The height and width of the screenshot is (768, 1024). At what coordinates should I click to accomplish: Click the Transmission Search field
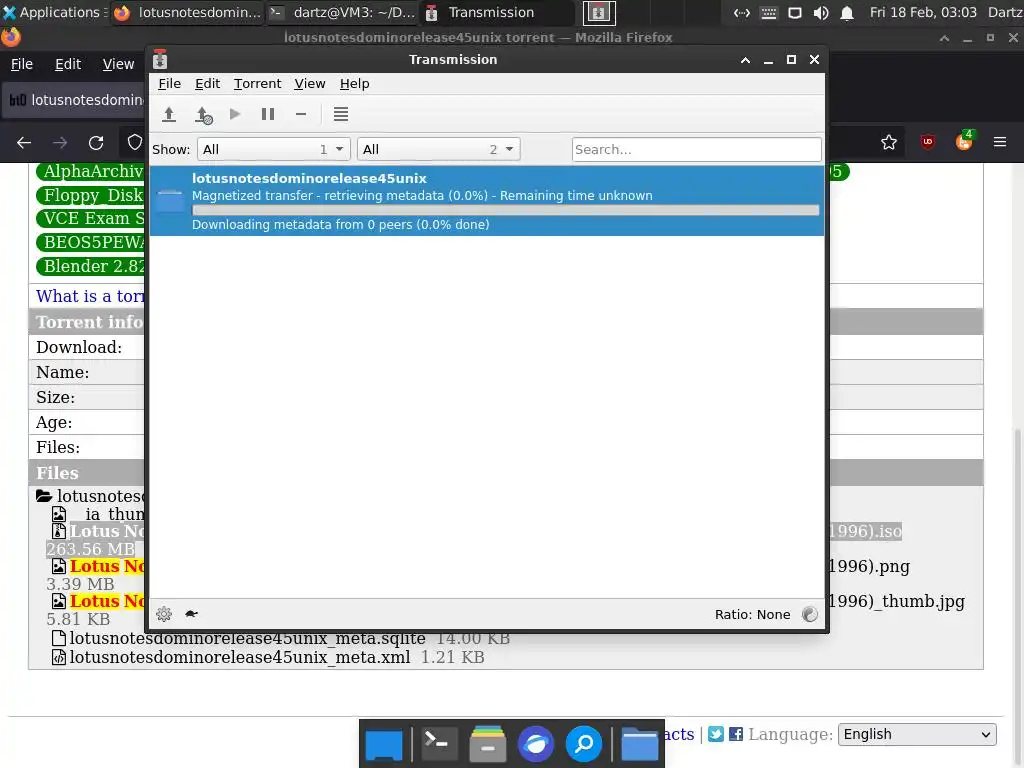(x=696, y=150)
